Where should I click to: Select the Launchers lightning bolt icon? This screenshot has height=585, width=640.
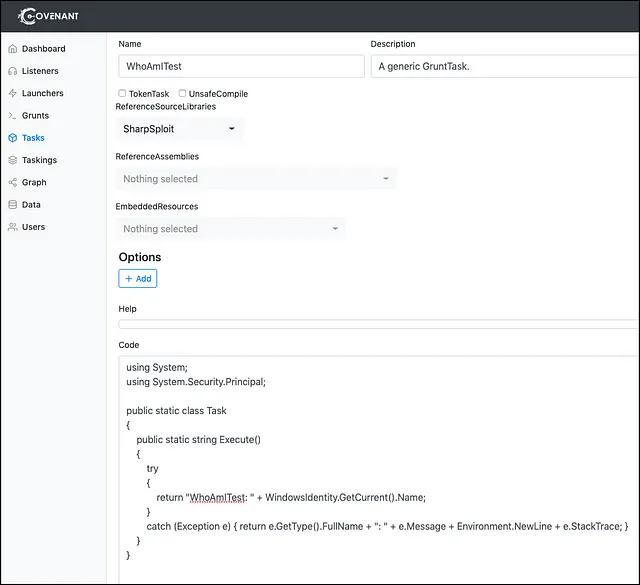13,93
